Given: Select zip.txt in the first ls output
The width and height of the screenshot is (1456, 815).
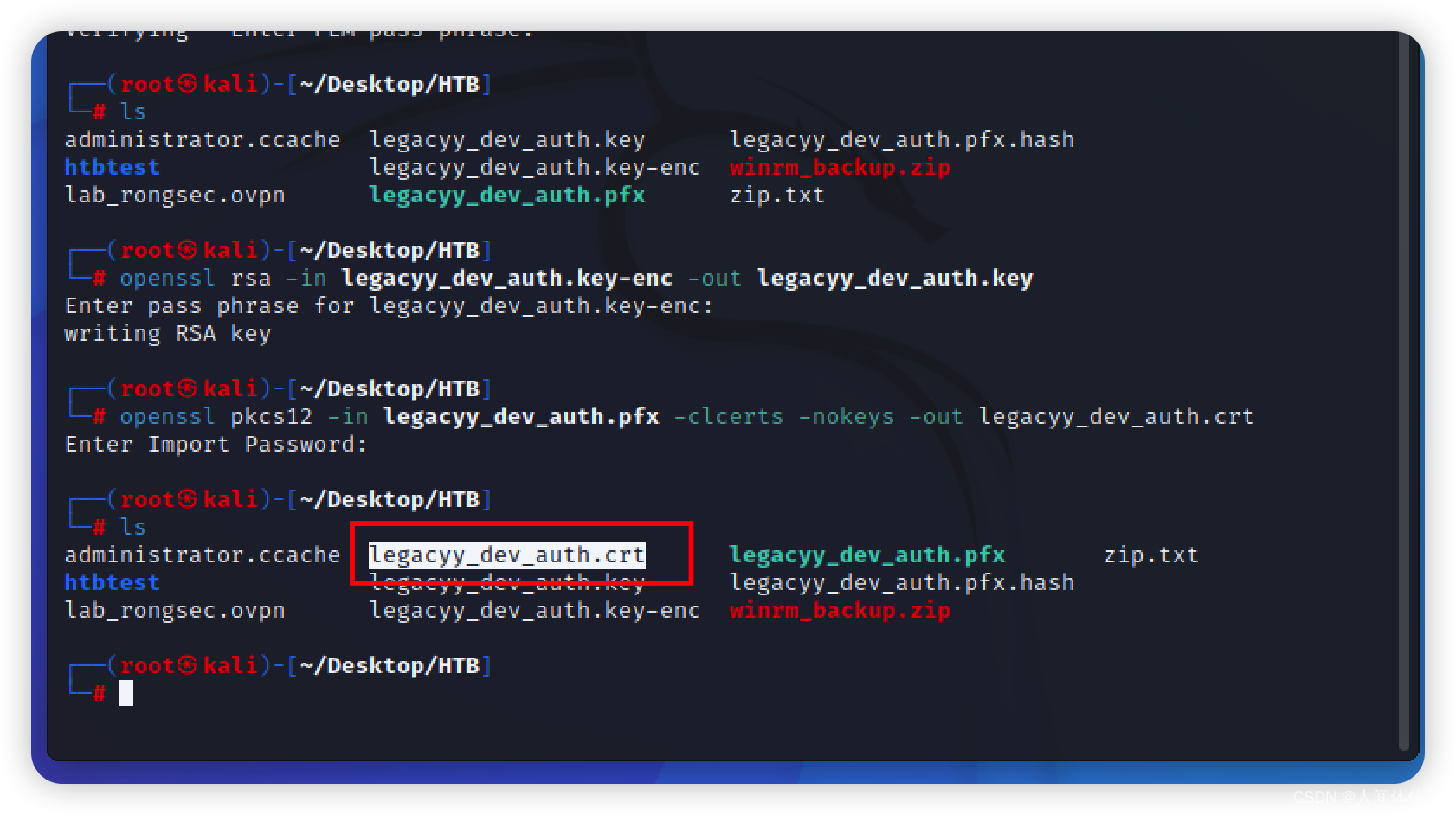Looking at the screenshot, I should (777, 196).
